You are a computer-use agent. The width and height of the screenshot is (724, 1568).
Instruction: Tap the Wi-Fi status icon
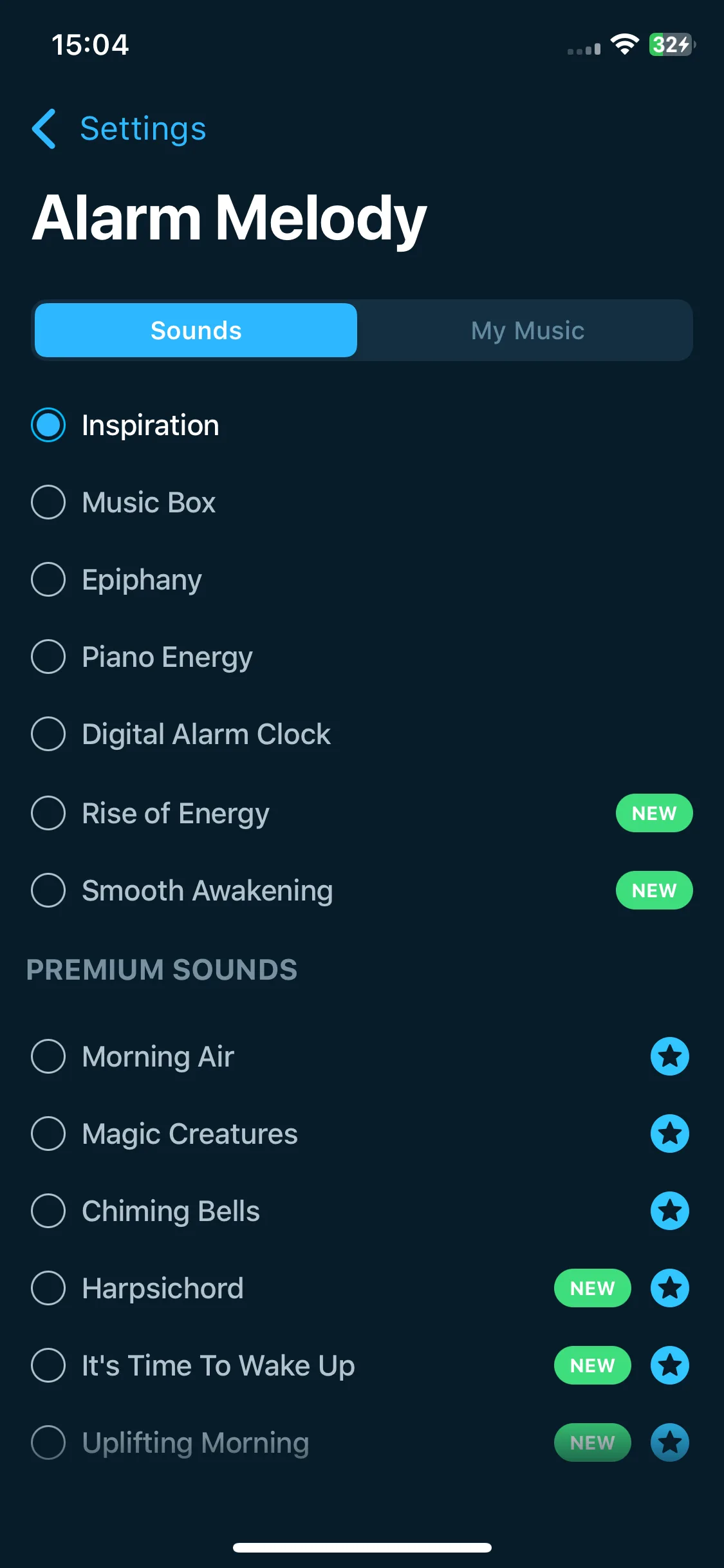click(624, 44)
